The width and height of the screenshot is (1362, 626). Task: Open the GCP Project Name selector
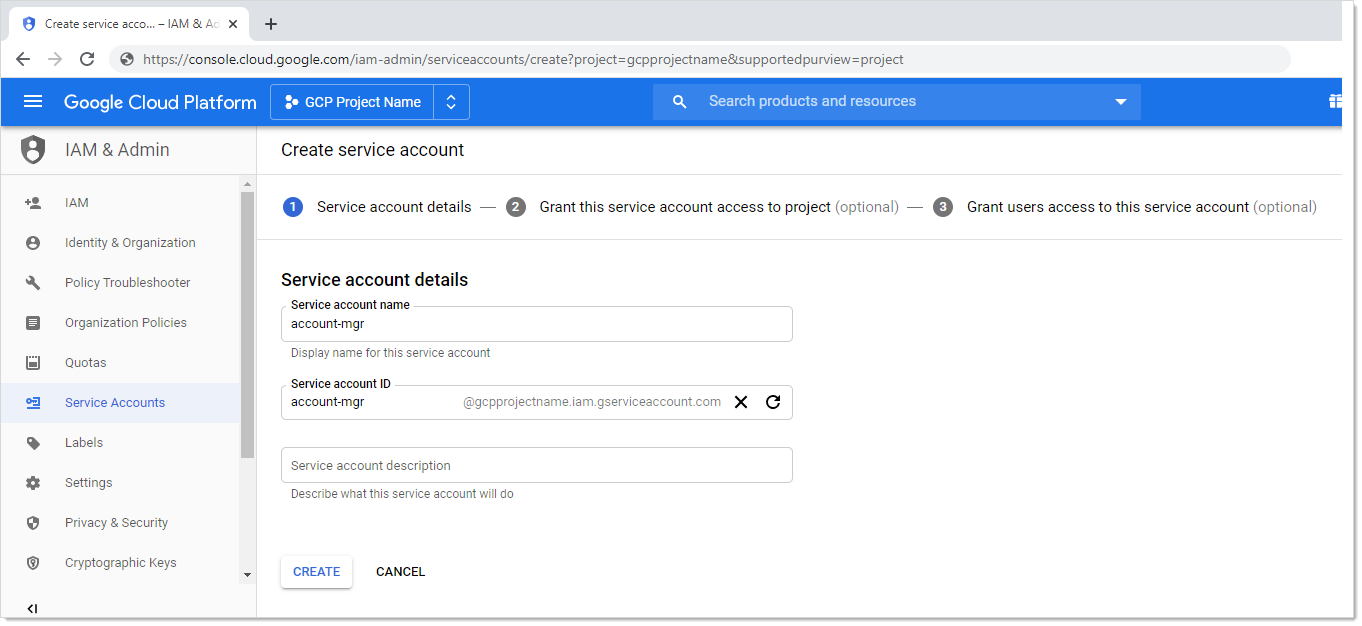pyautogui.click(x=369, y=102)
